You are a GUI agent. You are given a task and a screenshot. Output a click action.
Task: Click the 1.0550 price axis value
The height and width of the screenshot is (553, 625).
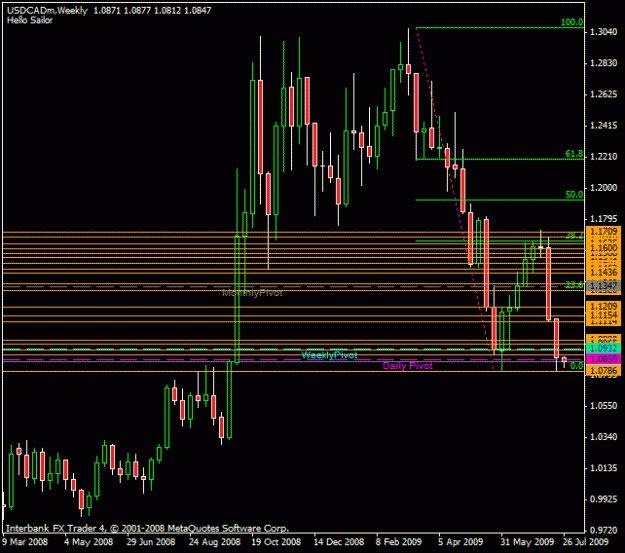(603, 406)
